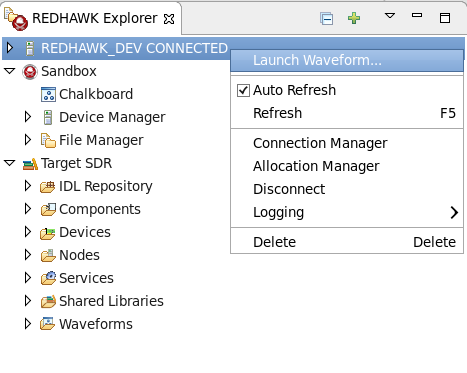Select the Nodes label
This screenshot has height=373, width=467.
(x=79, y=255)
